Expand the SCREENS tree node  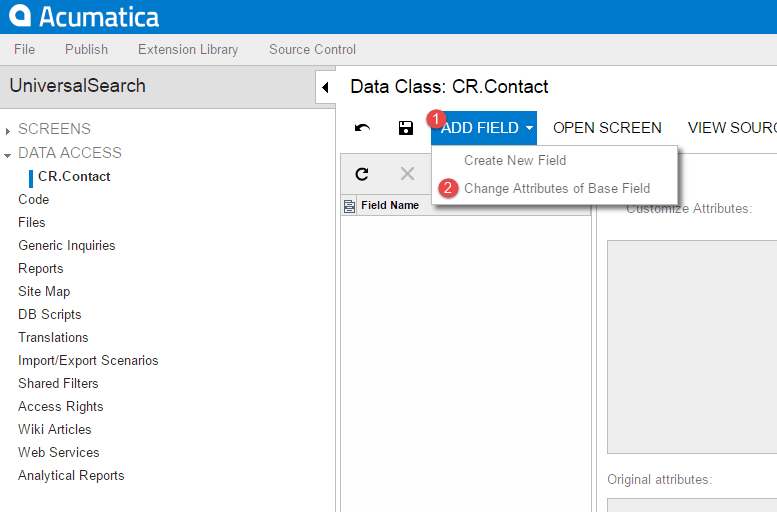pos(7,131)
